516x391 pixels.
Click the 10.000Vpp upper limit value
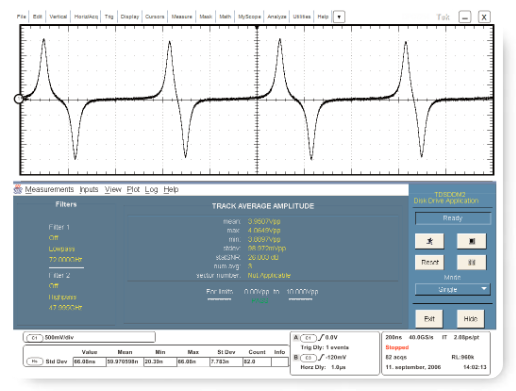(302, 292)
